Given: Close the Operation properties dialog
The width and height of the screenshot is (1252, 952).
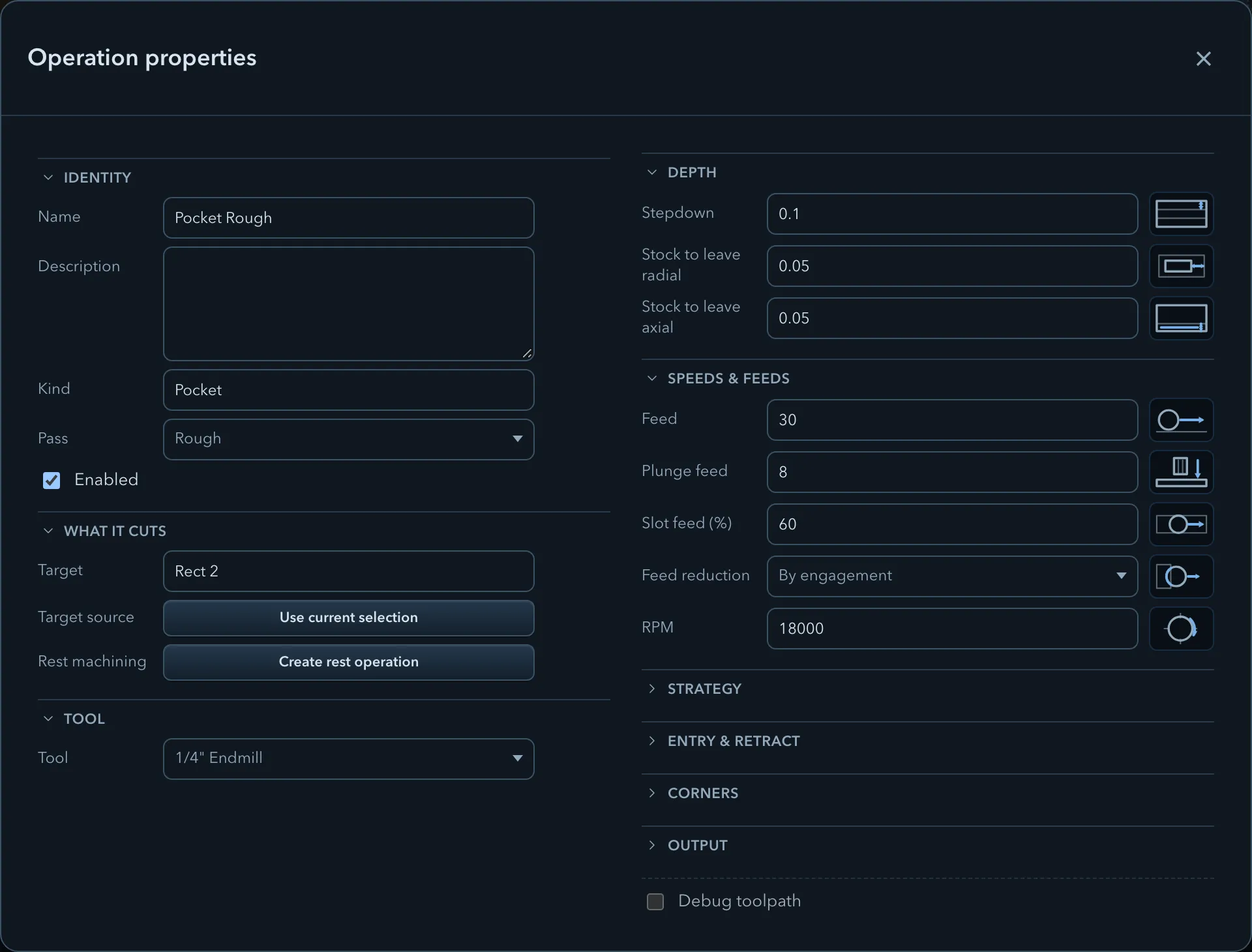Looking at the screenshot, I should point(1203,59).
